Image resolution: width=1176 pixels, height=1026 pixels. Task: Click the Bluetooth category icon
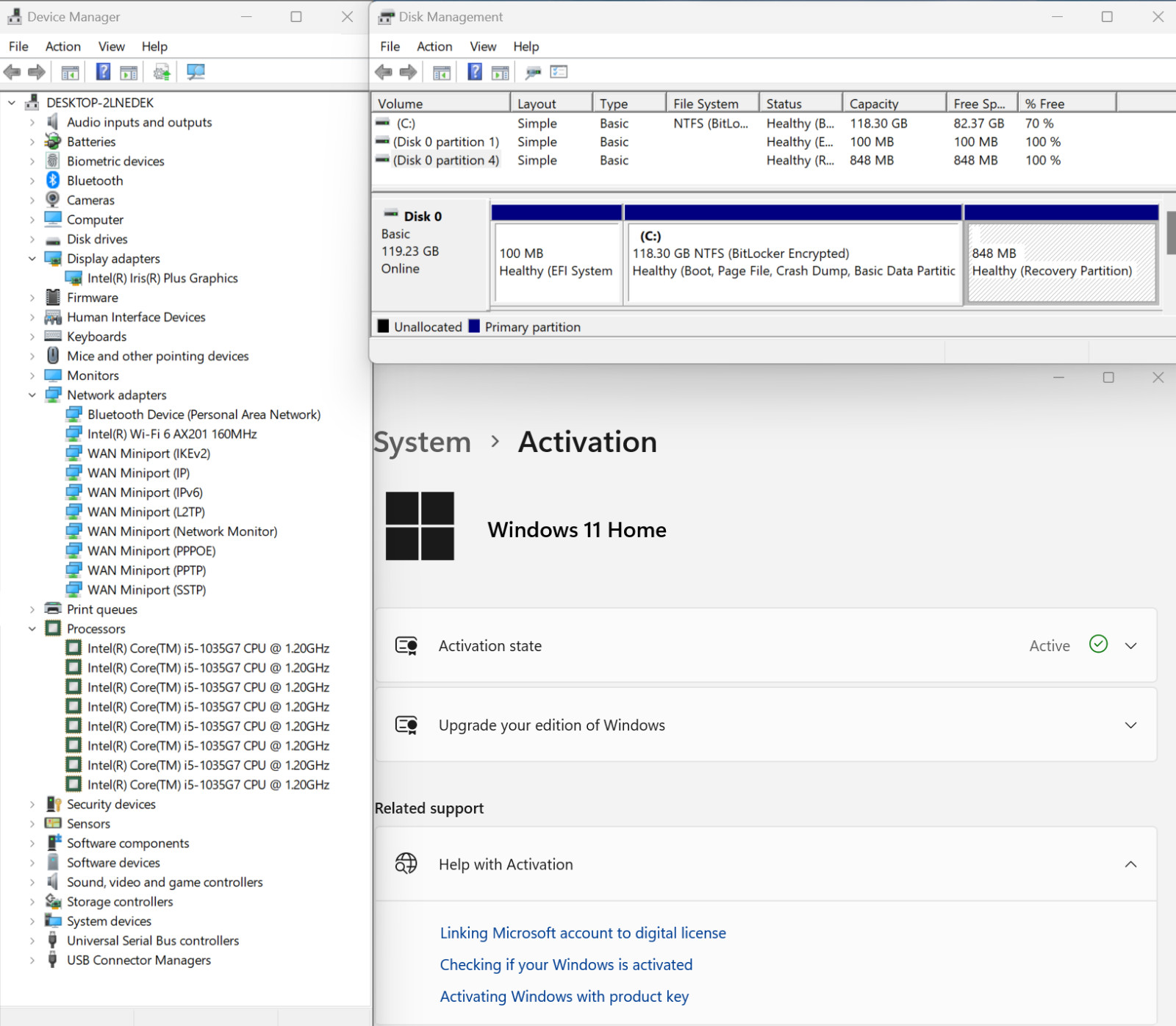click(53, 180)
